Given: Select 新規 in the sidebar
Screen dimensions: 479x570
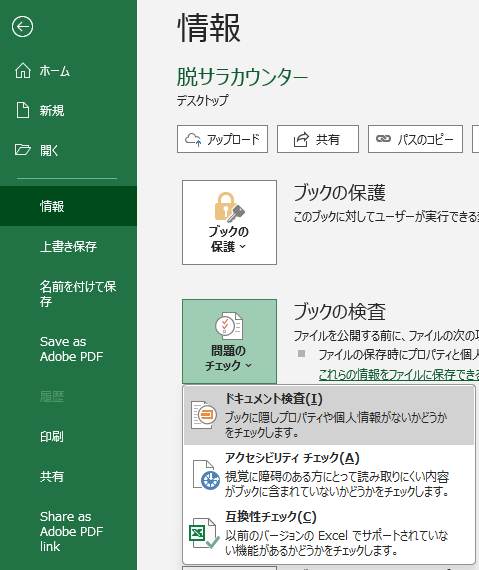Looking at the screenshot, I should point(68,110).
